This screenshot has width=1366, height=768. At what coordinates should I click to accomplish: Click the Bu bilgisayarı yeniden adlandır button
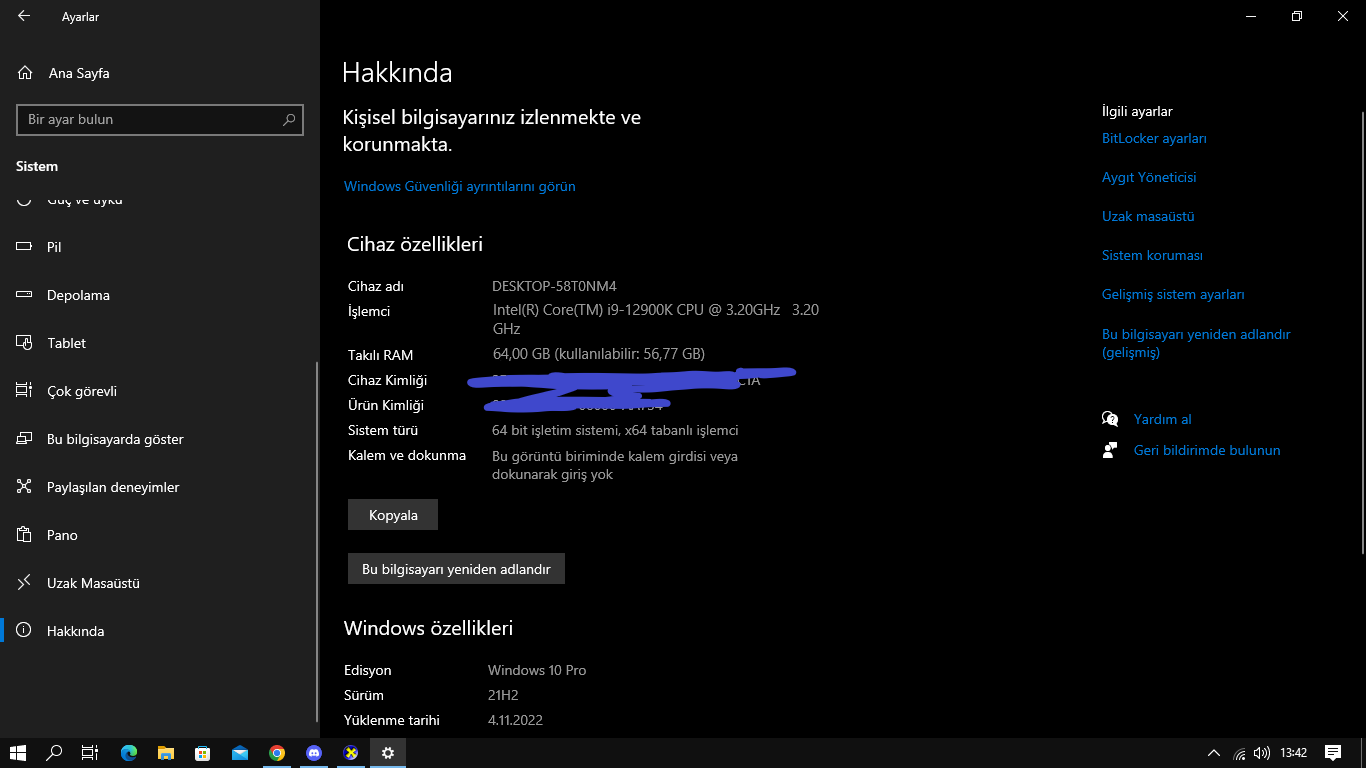pos(456,569)
